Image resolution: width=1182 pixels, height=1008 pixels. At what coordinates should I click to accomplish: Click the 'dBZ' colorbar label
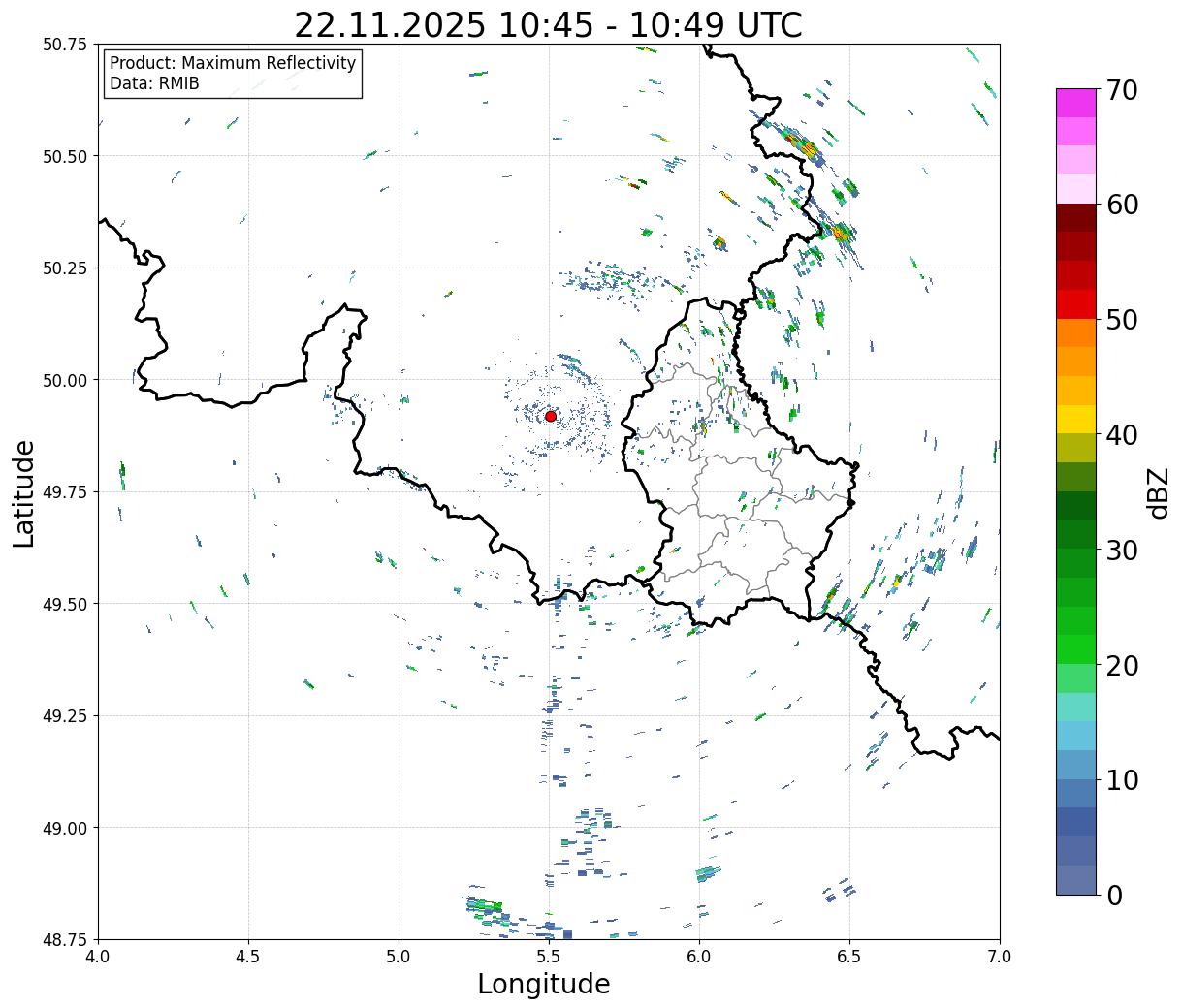tap(1158, 492)
